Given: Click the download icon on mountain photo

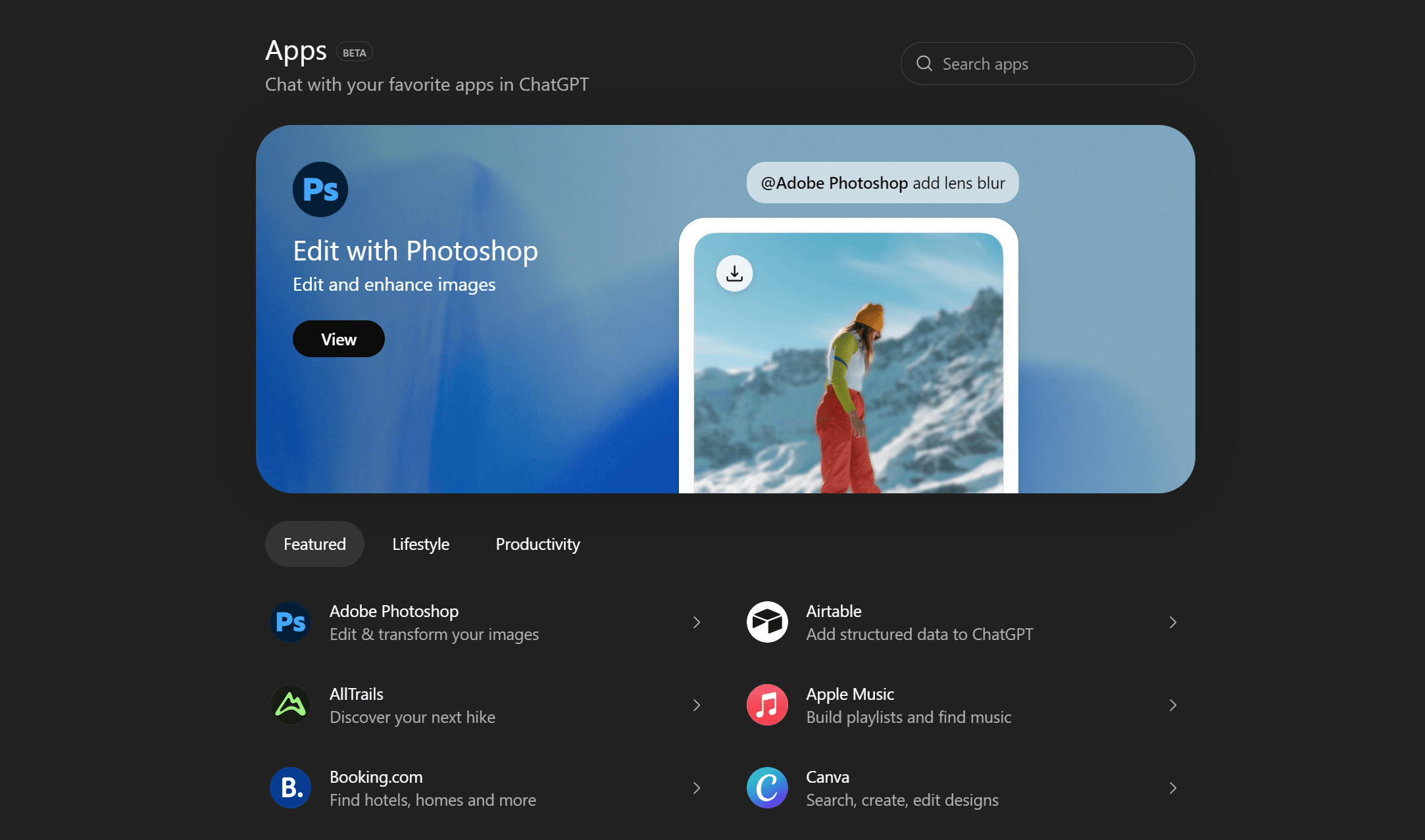Looking at the screenshot, I should pyautogui.click(x=734, y=273).
